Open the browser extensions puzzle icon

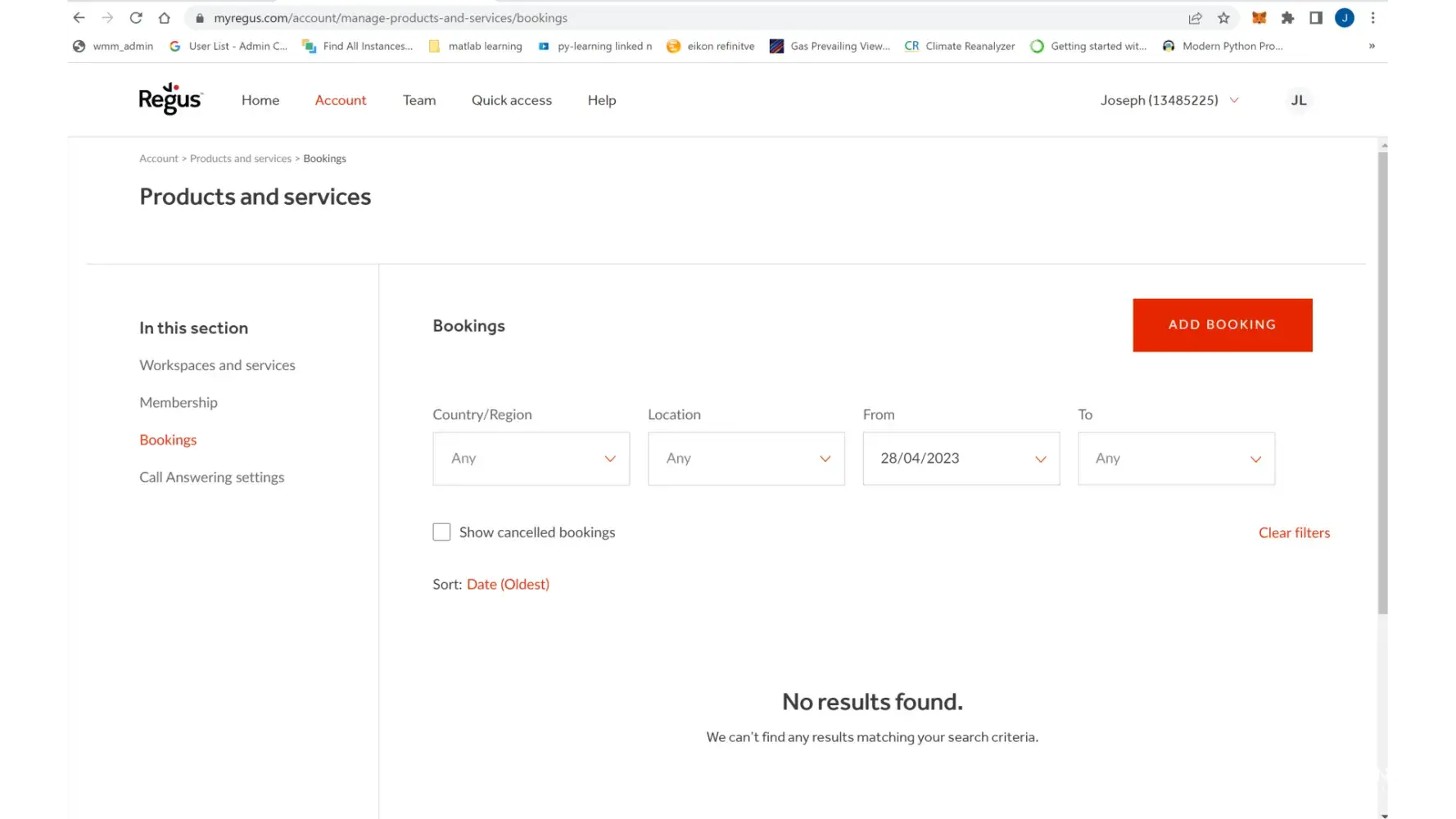pyautogui.click(x=1287, y=18)
